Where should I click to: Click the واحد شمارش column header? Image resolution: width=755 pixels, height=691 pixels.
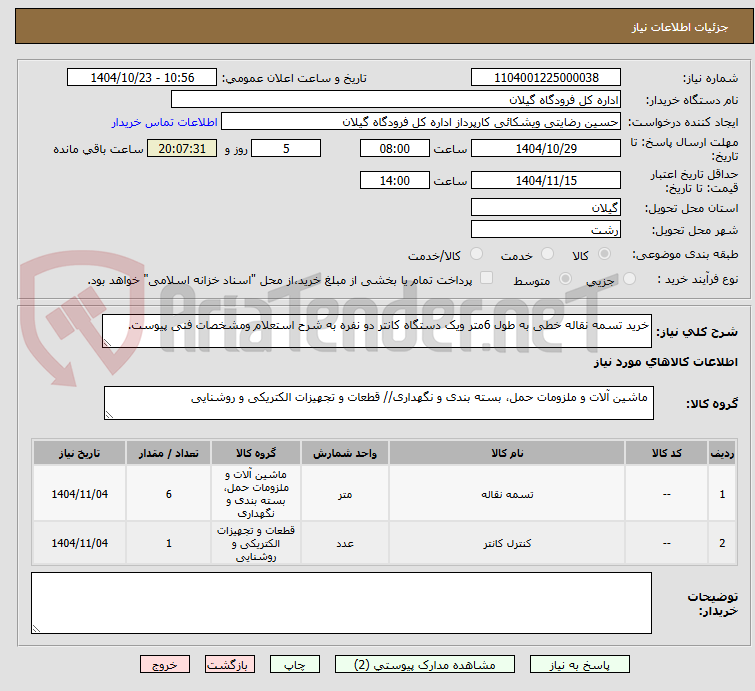click(x=345, y=453)
